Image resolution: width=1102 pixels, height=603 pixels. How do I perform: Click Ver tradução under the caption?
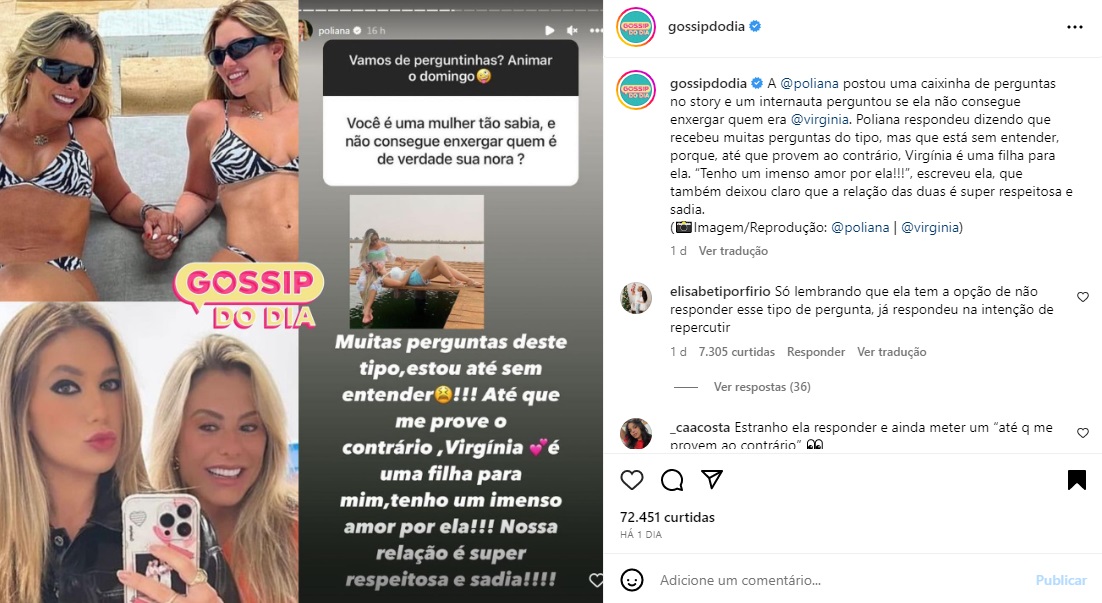pos(733,251)
